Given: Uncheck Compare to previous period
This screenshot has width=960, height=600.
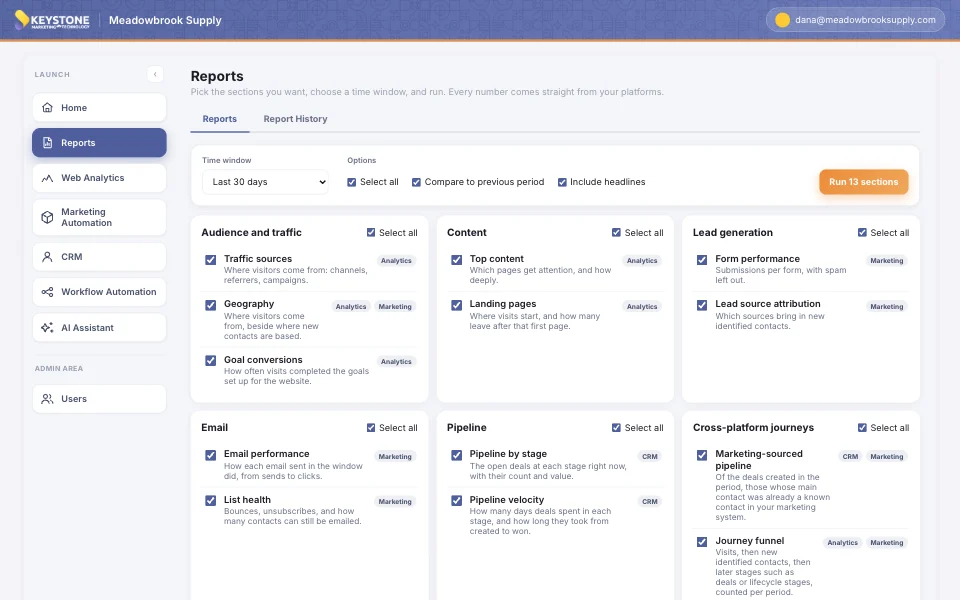Looking at the screenshot, I should point(416,182).
